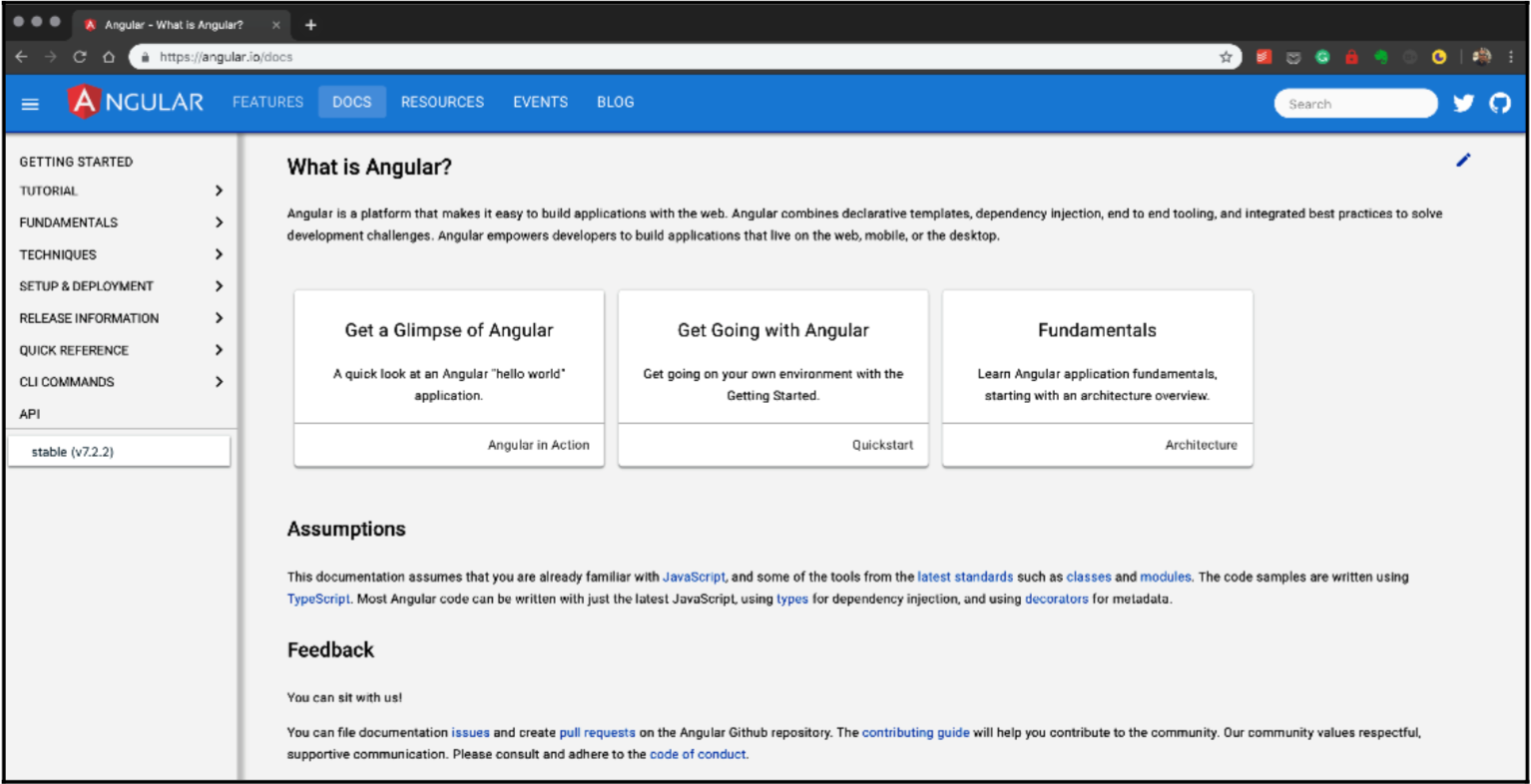Open the Chrome profile avatar
This screenshot has height=784, width=1531.
(1482, 57)
